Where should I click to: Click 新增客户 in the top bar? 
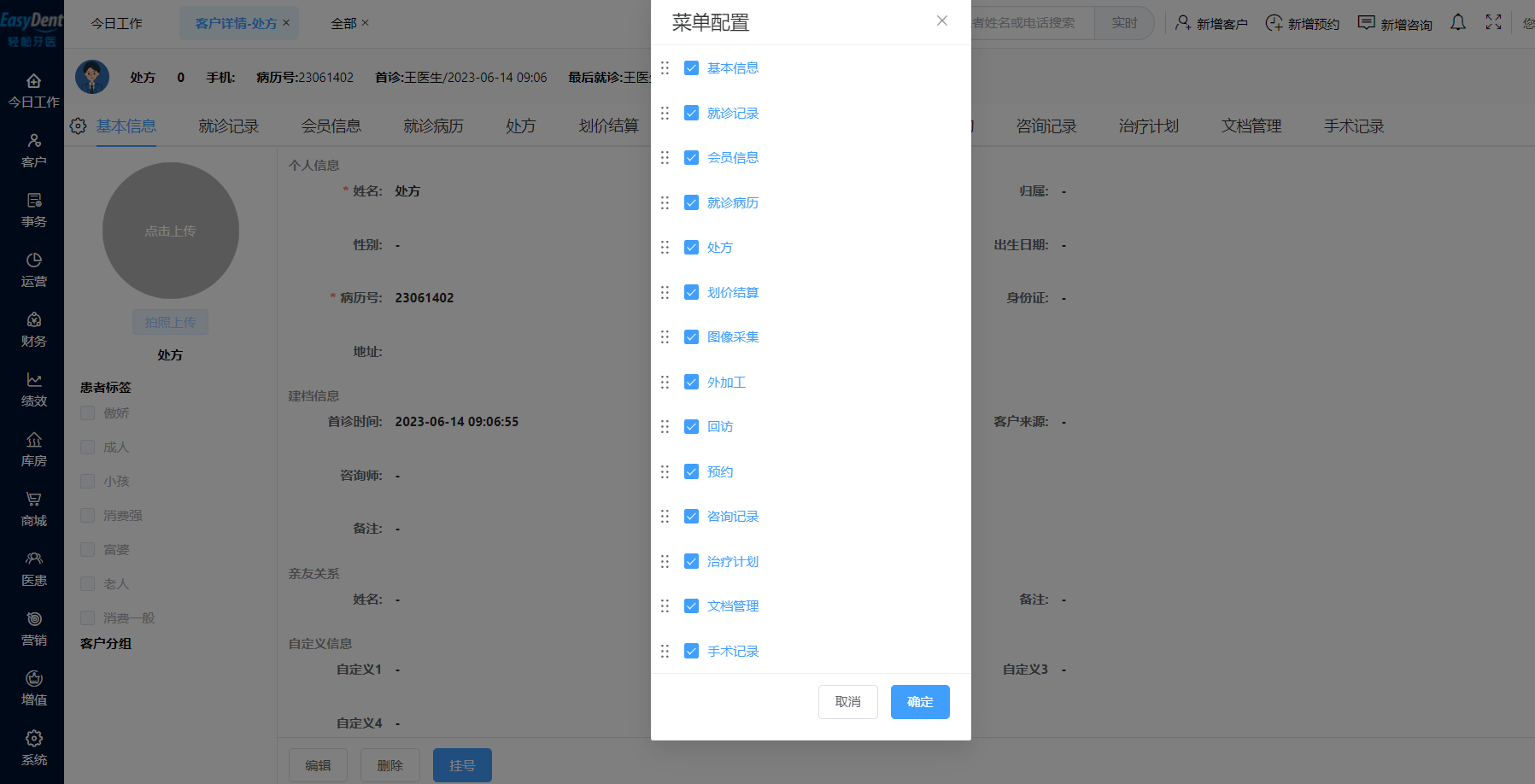coord(1211,24)
